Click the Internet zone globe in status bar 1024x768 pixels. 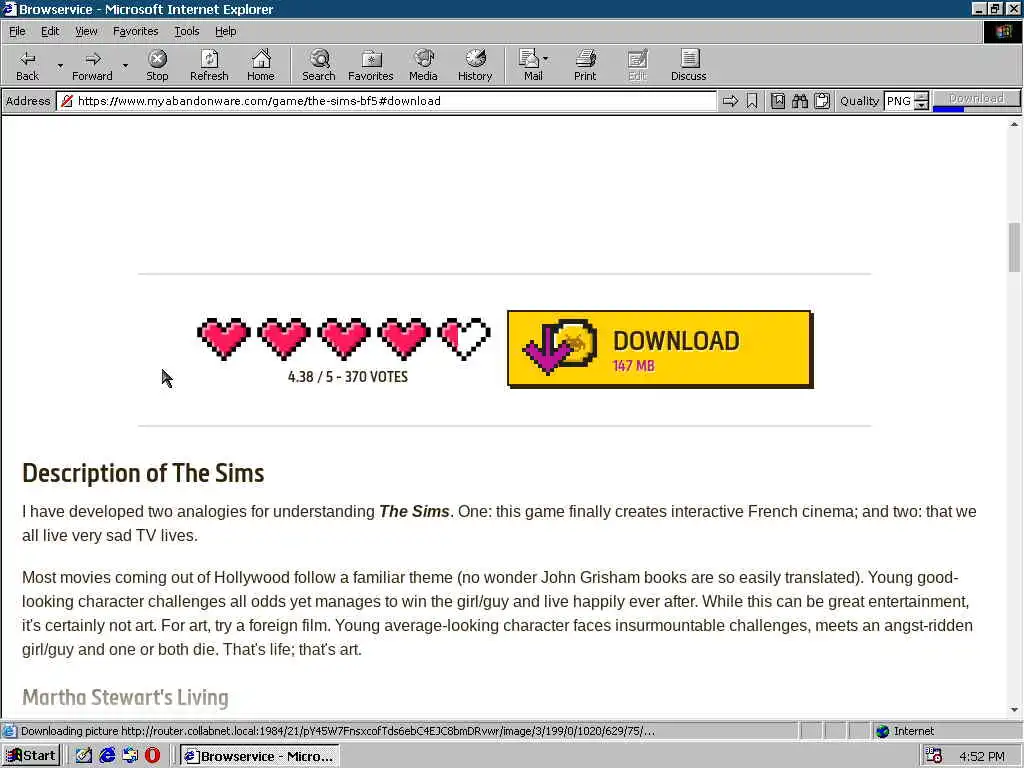[883, 731]
